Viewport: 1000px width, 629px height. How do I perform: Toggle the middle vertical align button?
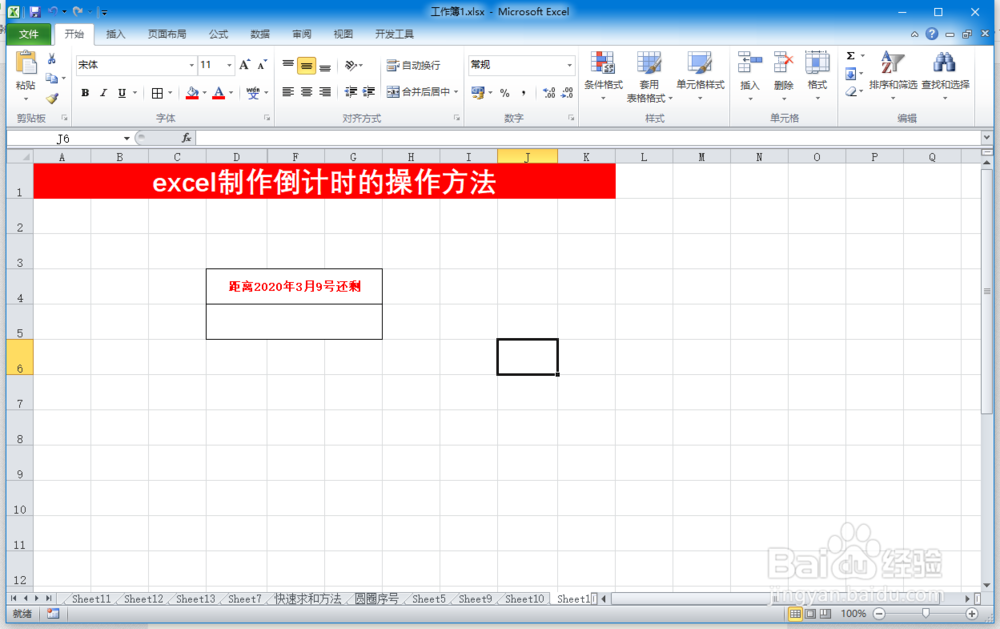coord(307,65)
